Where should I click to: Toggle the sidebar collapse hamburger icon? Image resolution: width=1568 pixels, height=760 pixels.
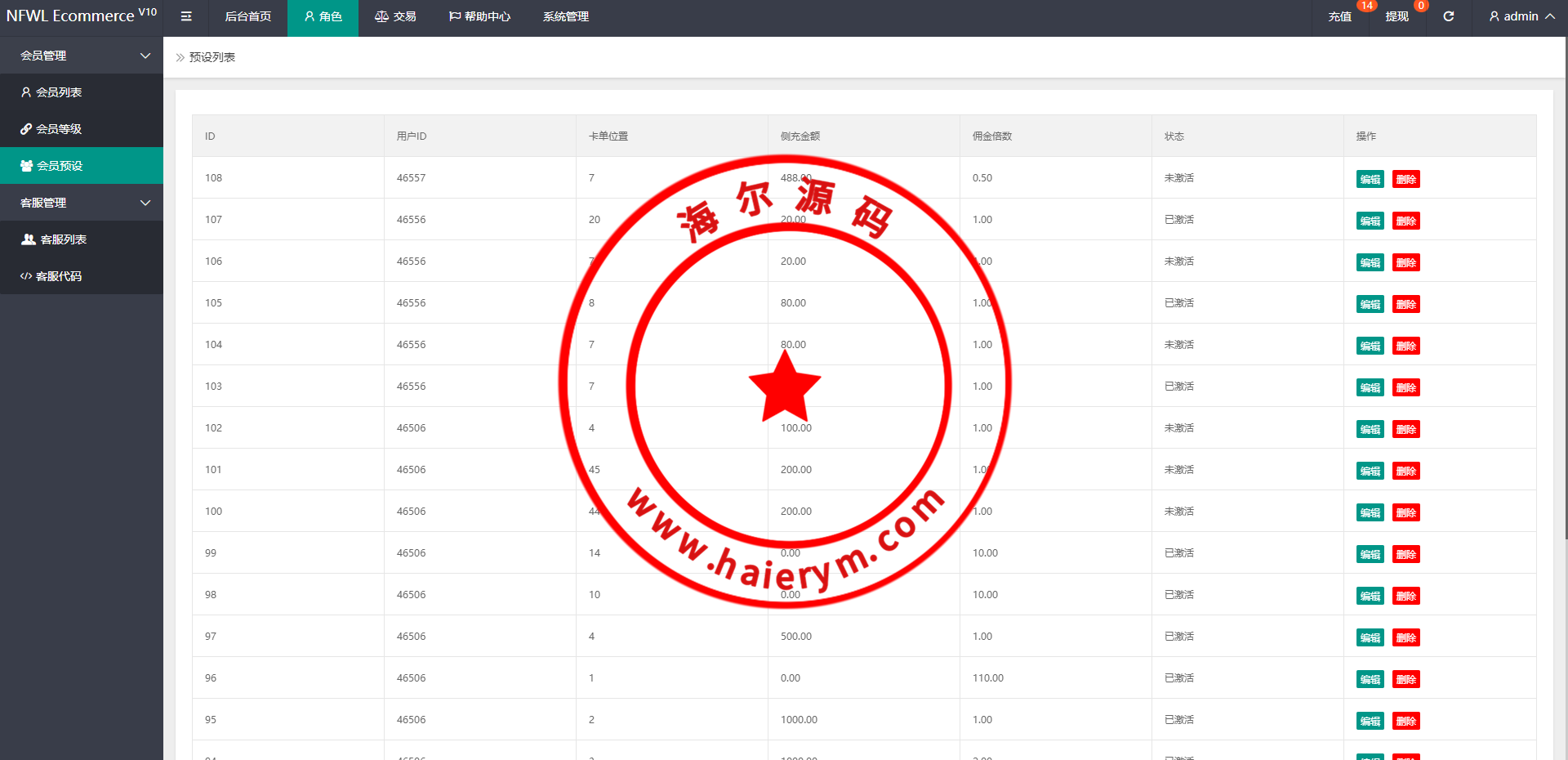tap(186, 16)
